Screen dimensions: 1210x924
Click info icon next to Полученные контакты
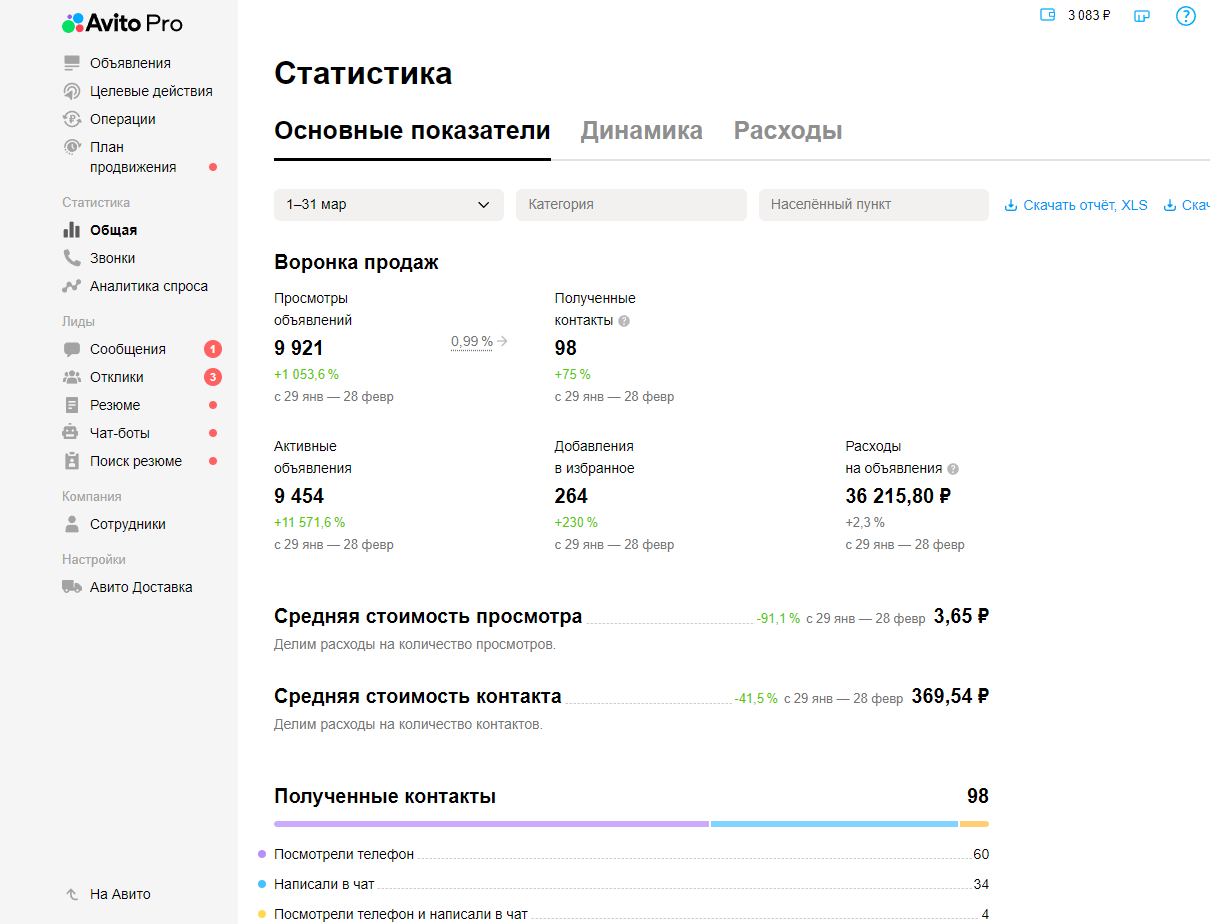624,321
